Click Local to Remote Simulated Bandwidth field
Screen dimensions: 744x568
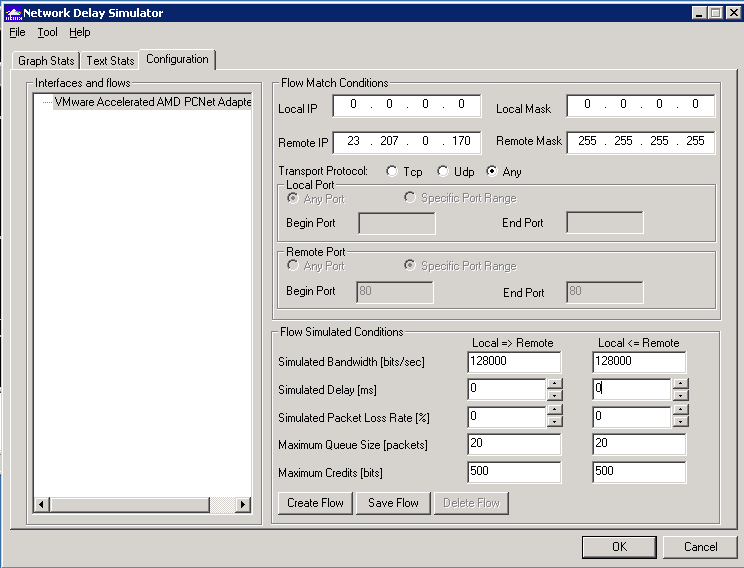[514, 362]
